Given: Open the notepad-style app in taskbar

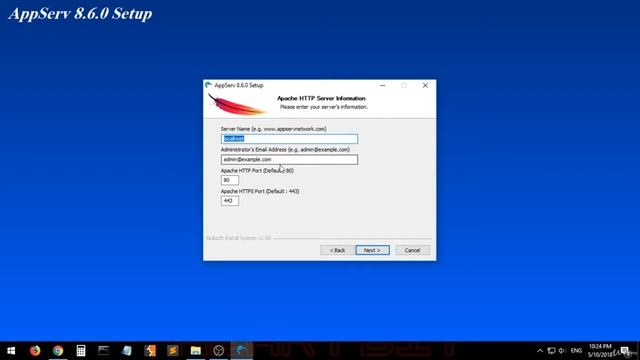Looking at the screenshot, I should (127, 351).
